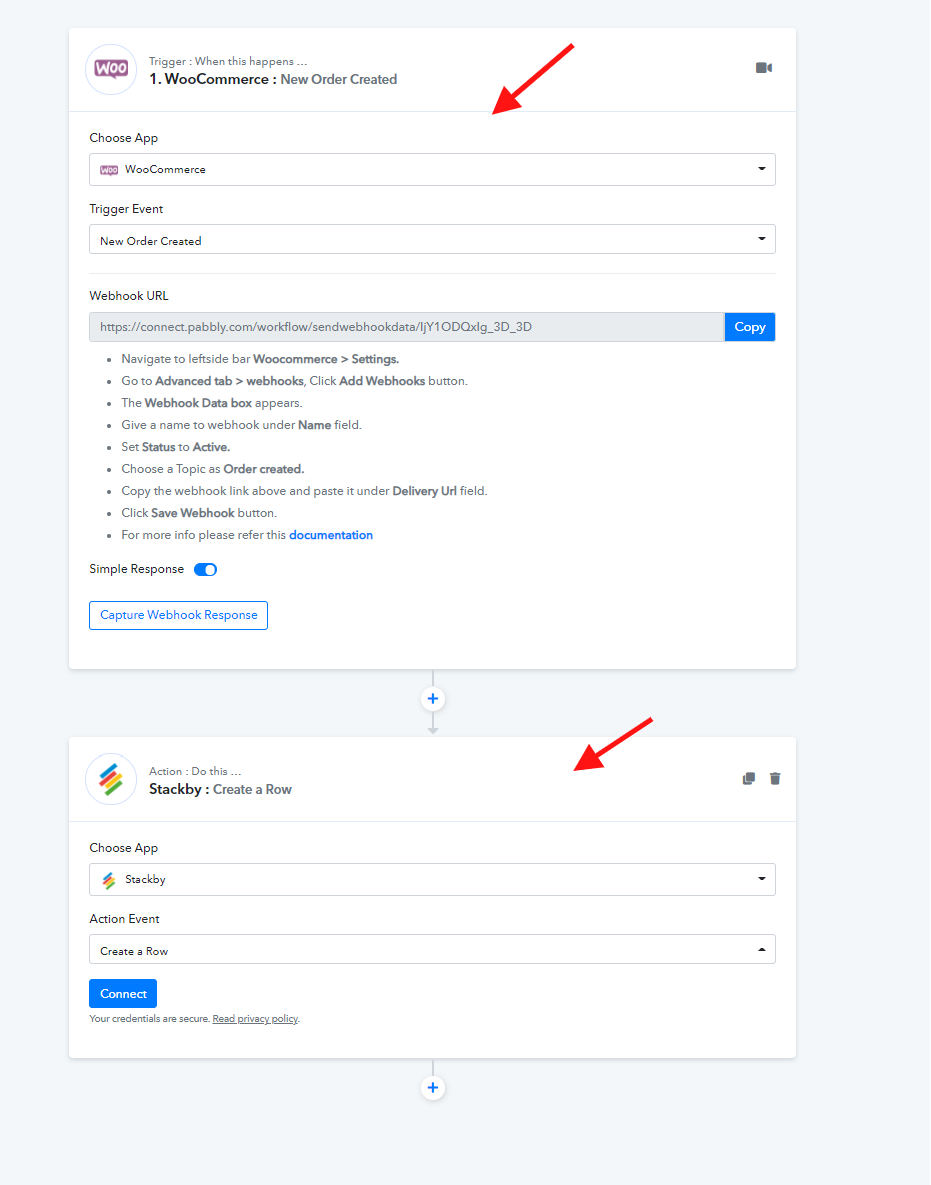This screenshot has width=931, height=1185.
Task: Copy the webhook URL
Action: pos(750,327)
